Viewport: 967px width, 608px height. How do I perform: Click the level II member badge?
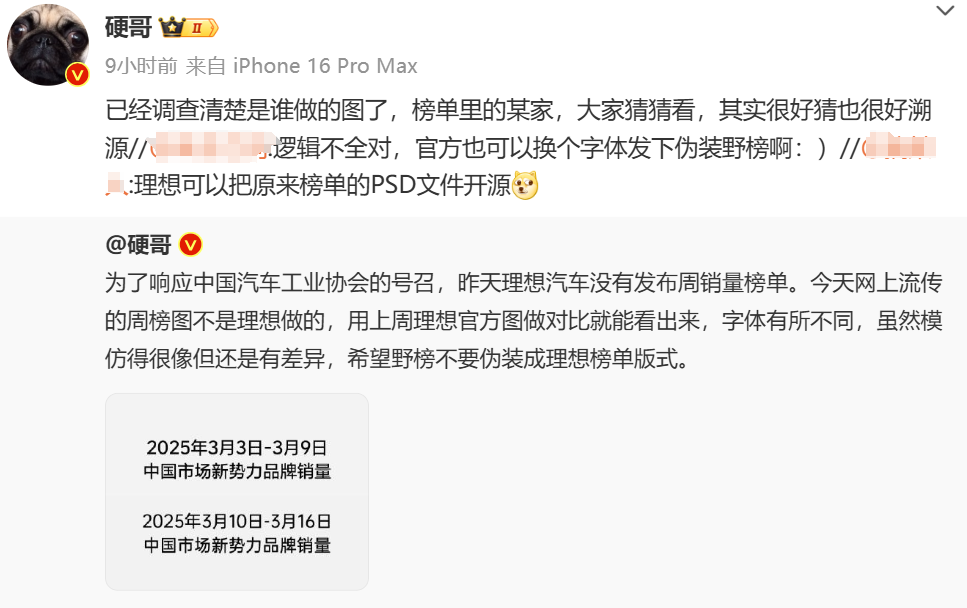point(201,28)
